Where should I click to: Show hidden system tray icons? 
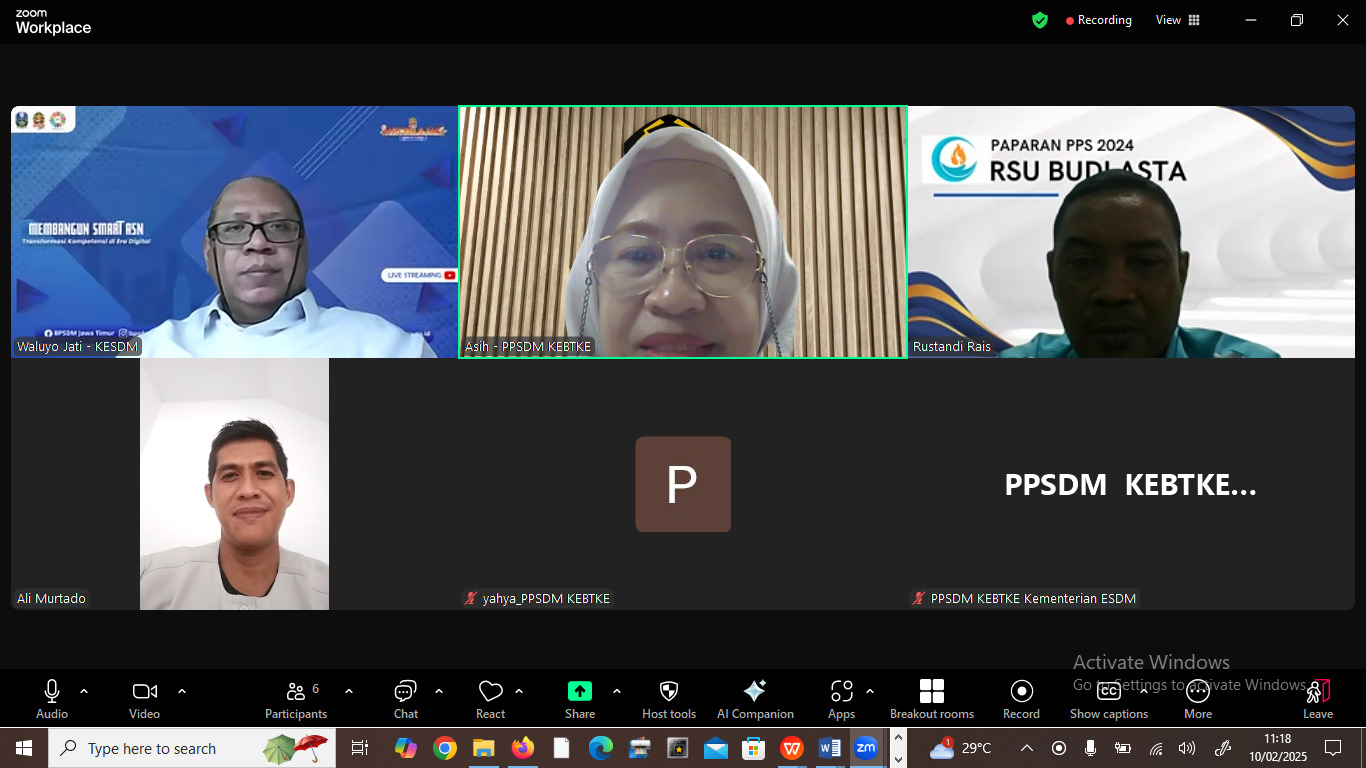pyautogui.click(x=1027, y=748)
